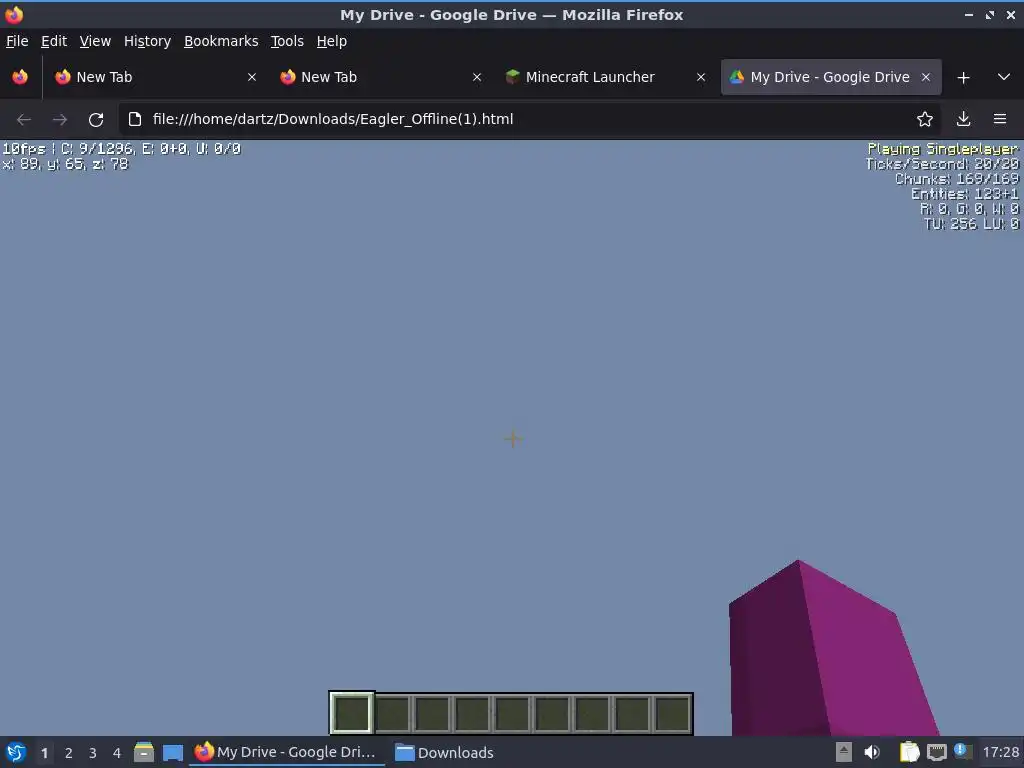1024x768 pixels.
Task: Click the URL address field
Action: [529, 119]
